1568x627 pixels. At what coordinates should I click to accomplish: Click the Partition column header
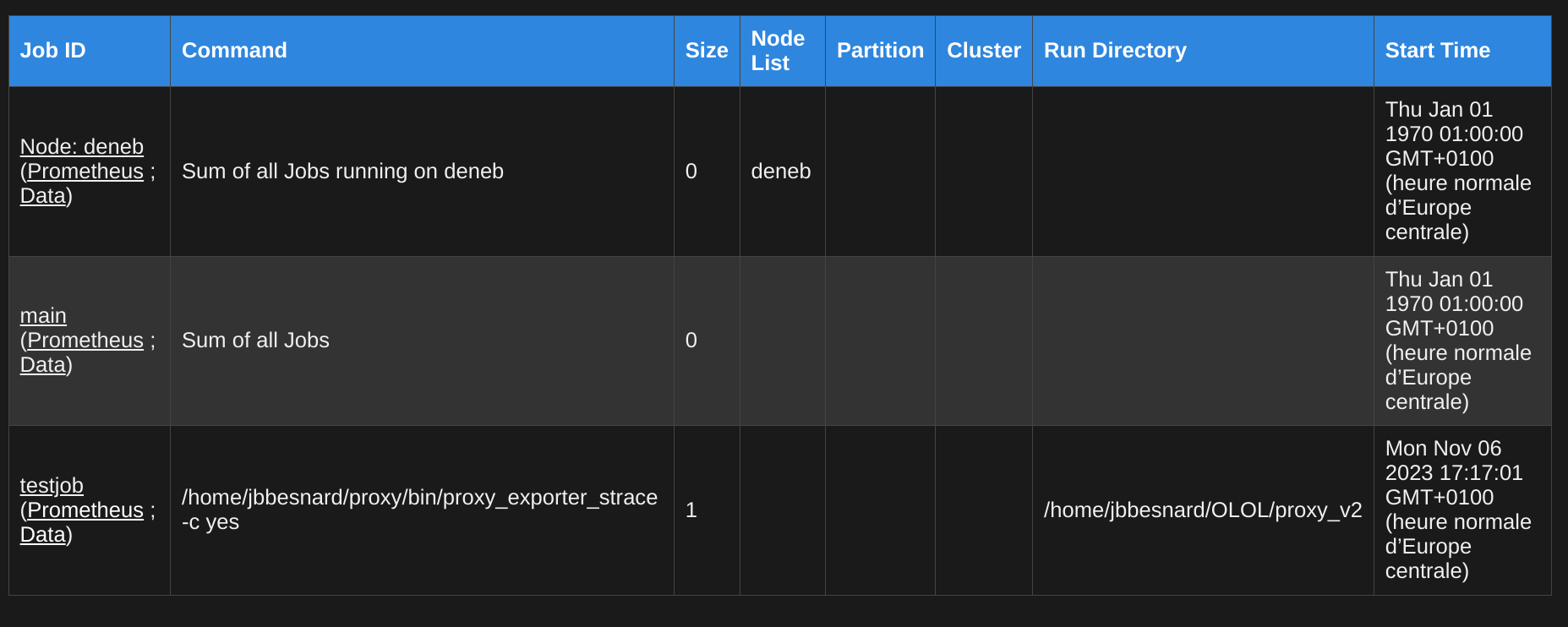coord(880,51)
